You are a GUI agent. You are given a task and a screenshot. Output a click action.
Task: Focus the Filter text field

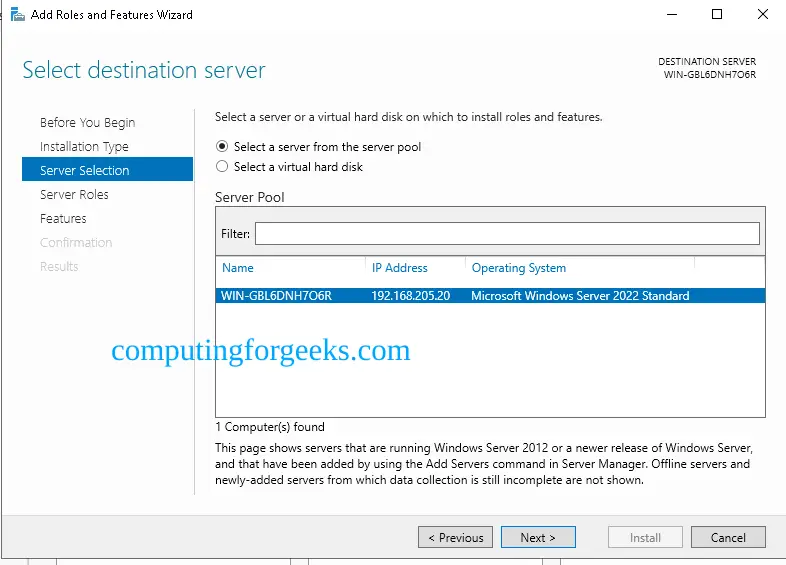tap(507, 234)
